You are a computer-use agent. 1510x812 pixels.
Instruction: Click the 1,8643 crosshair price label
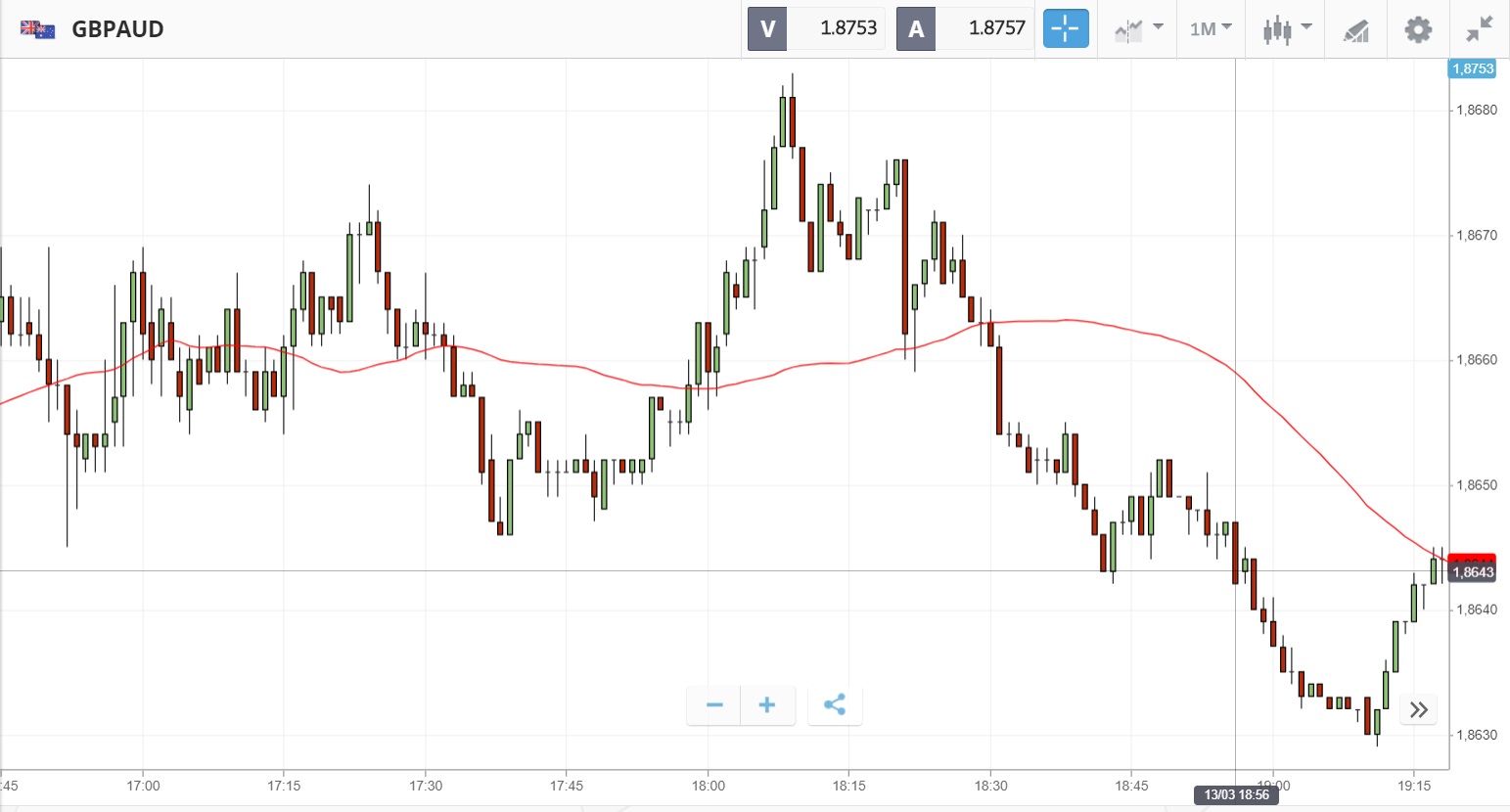tap(1472, 572)
